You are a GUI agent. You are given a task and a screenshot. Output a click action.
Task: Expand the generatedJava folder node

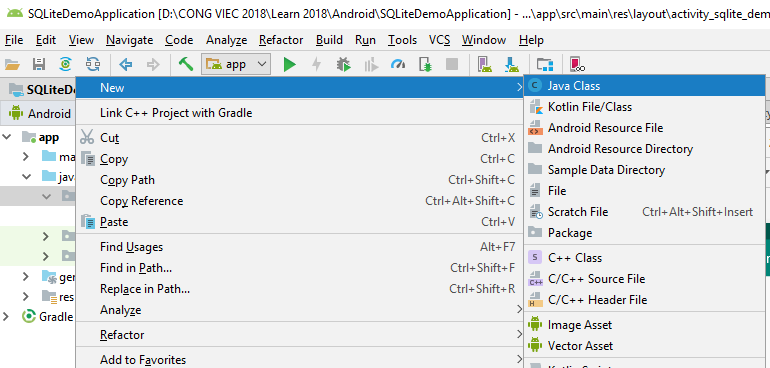pyautogui.click(x=26, y=277)
